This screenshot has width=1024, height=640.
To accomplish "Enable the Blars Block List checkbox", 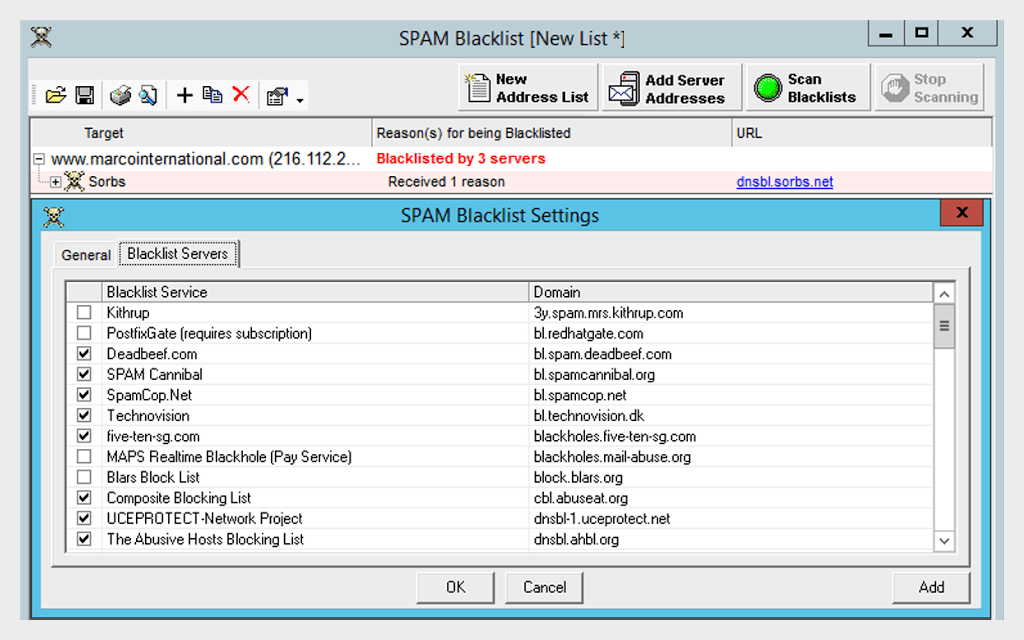I will click(x=84, y=477).
